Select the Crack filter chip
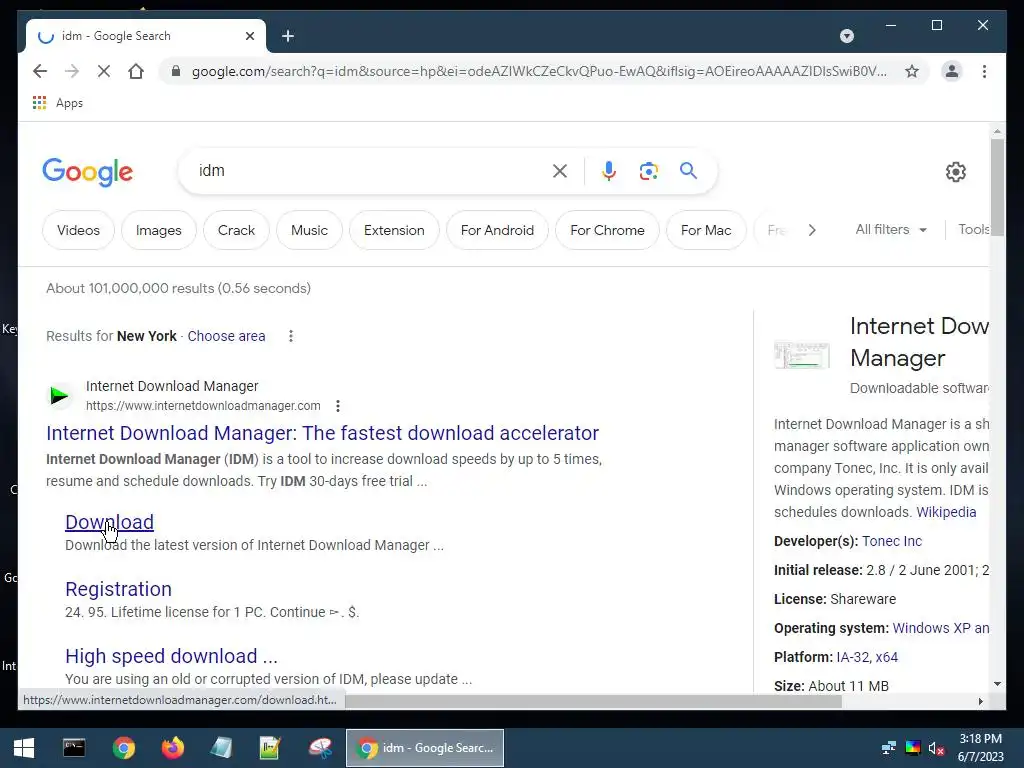Image resolution: width=1024 pixels, height=768 pixels. tap(236, 230)
